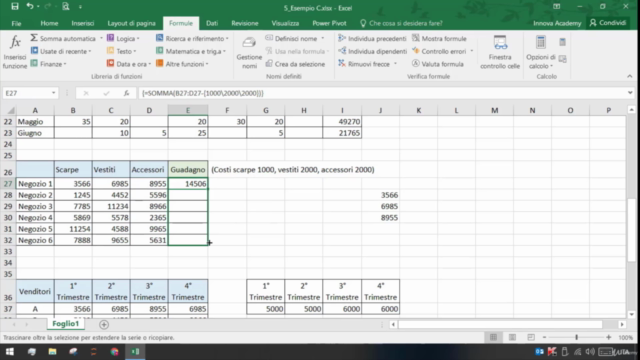Screen dimensions: 640x360
Task: Click the fx insert function icon in formula bar
Action: (127, 93)
